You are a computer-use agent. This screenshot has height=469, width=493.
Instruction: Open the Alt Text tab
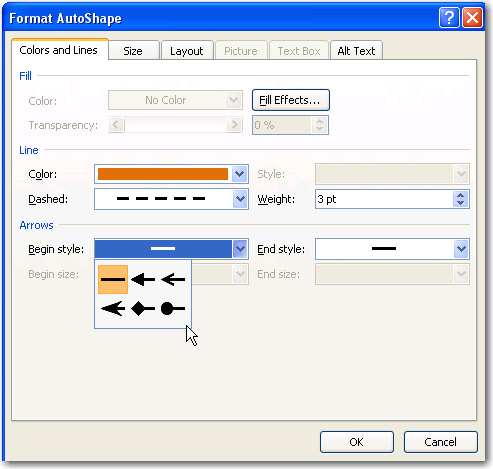coord(356,51)
